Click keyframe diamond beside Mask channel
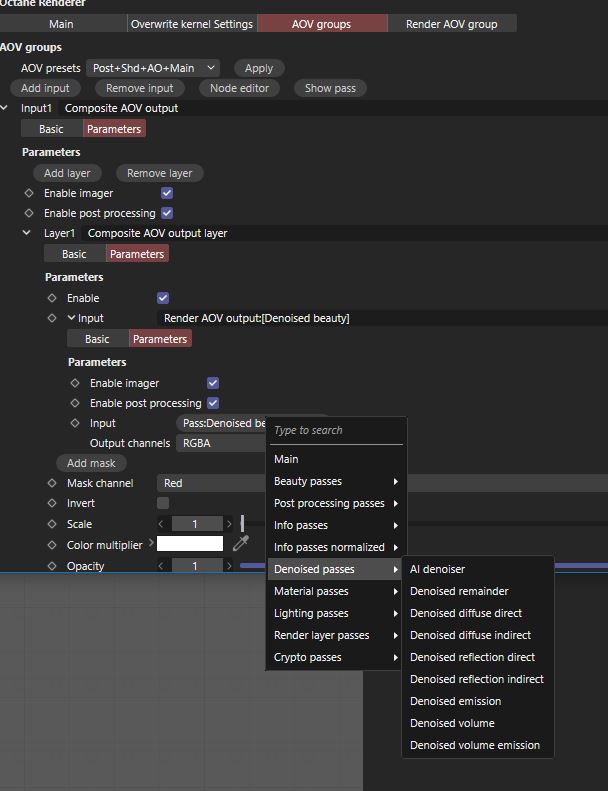608x791 pixels. click(52, 483)
